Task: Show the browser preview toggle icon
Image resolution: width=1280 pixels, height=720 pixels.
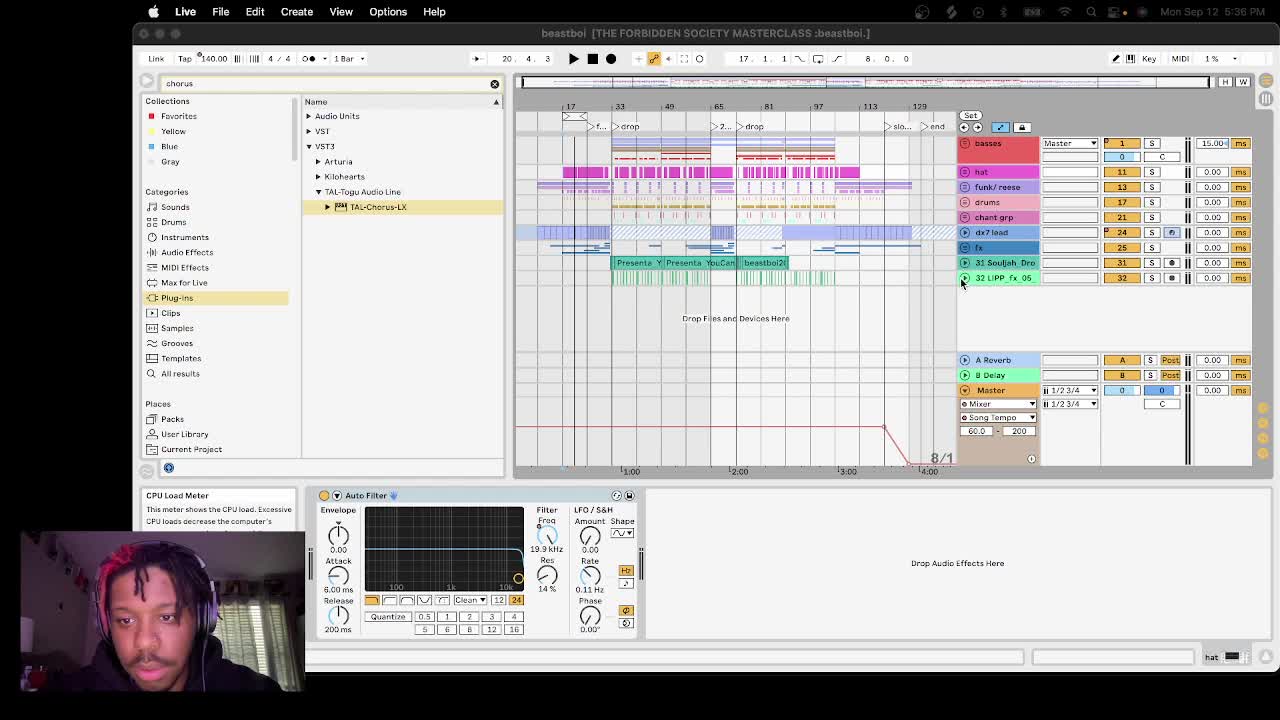Action: [169, 468]
